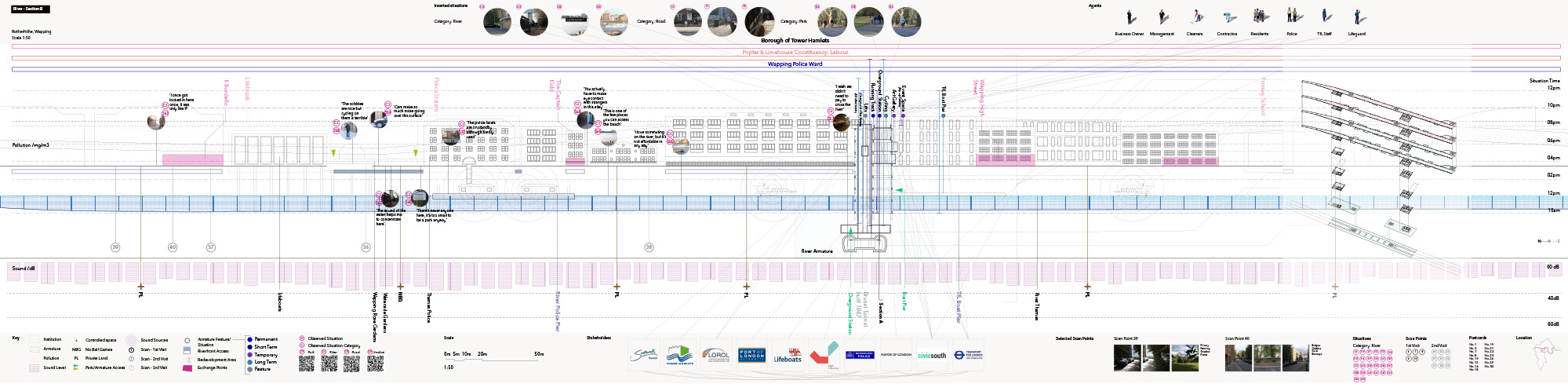The height and width of the screenshot is (384, 1568).
Task: Click the Southwark Council stakeholder logo
Action: (644, 356)
